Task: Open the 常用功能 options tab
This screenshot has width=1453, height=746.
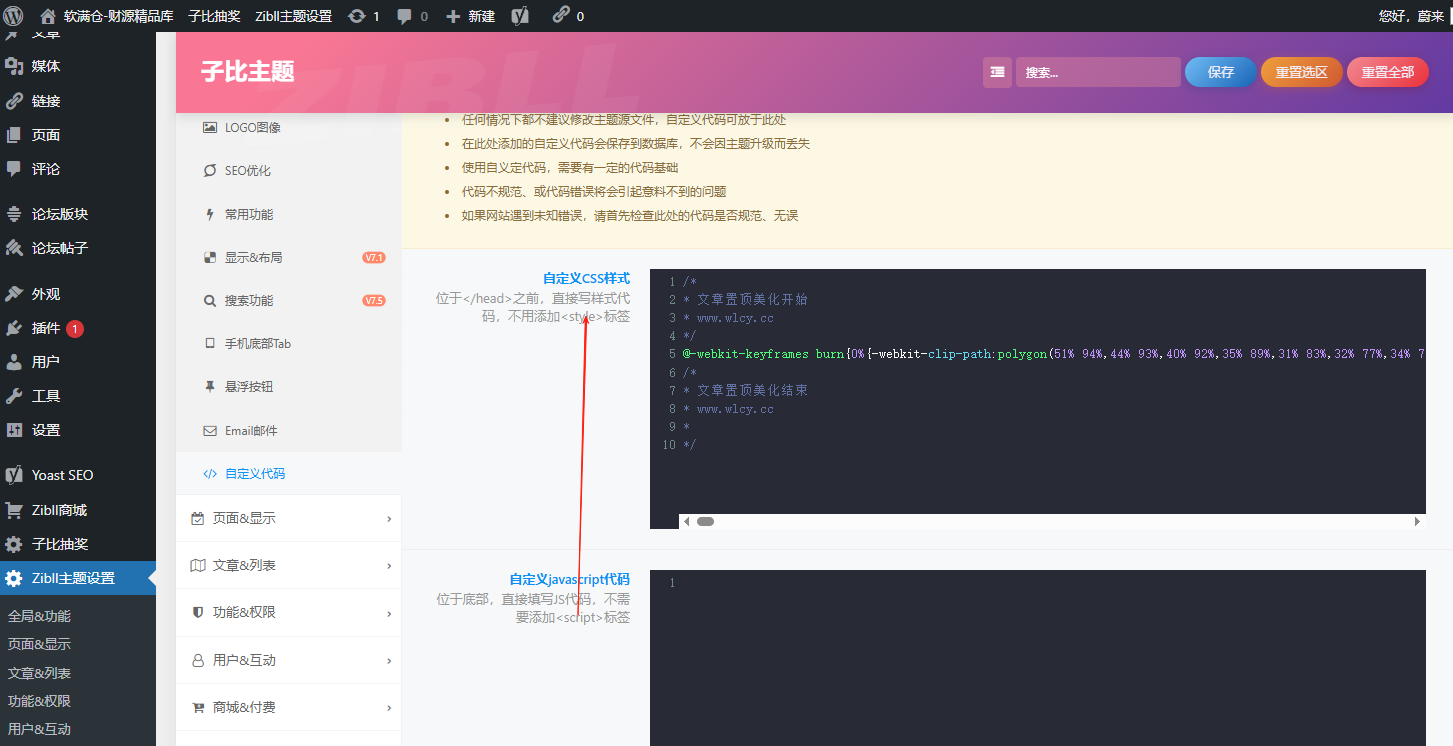Action: [x=289, y=214]
